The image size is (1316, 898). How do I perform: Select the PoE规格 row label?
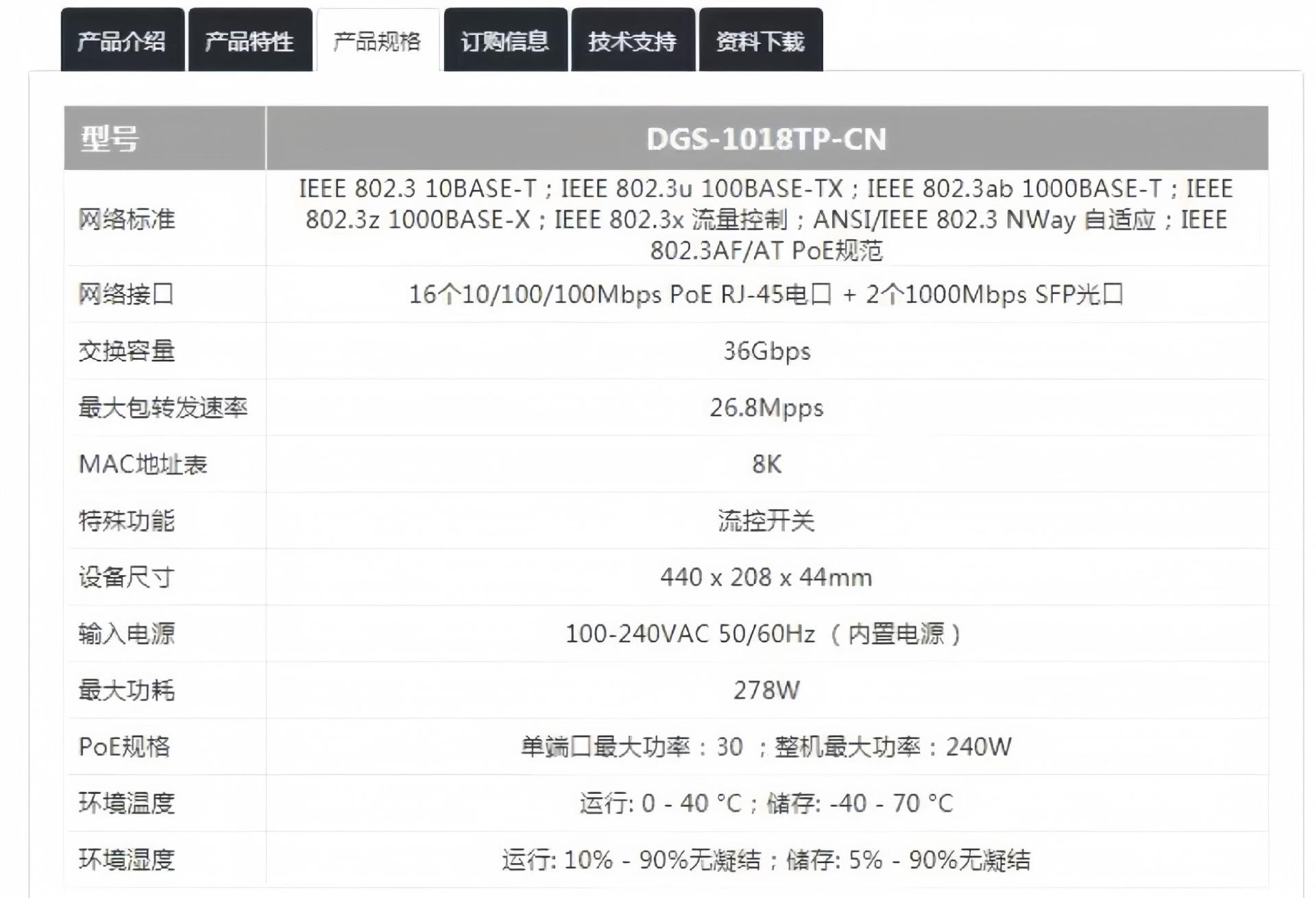124,747
